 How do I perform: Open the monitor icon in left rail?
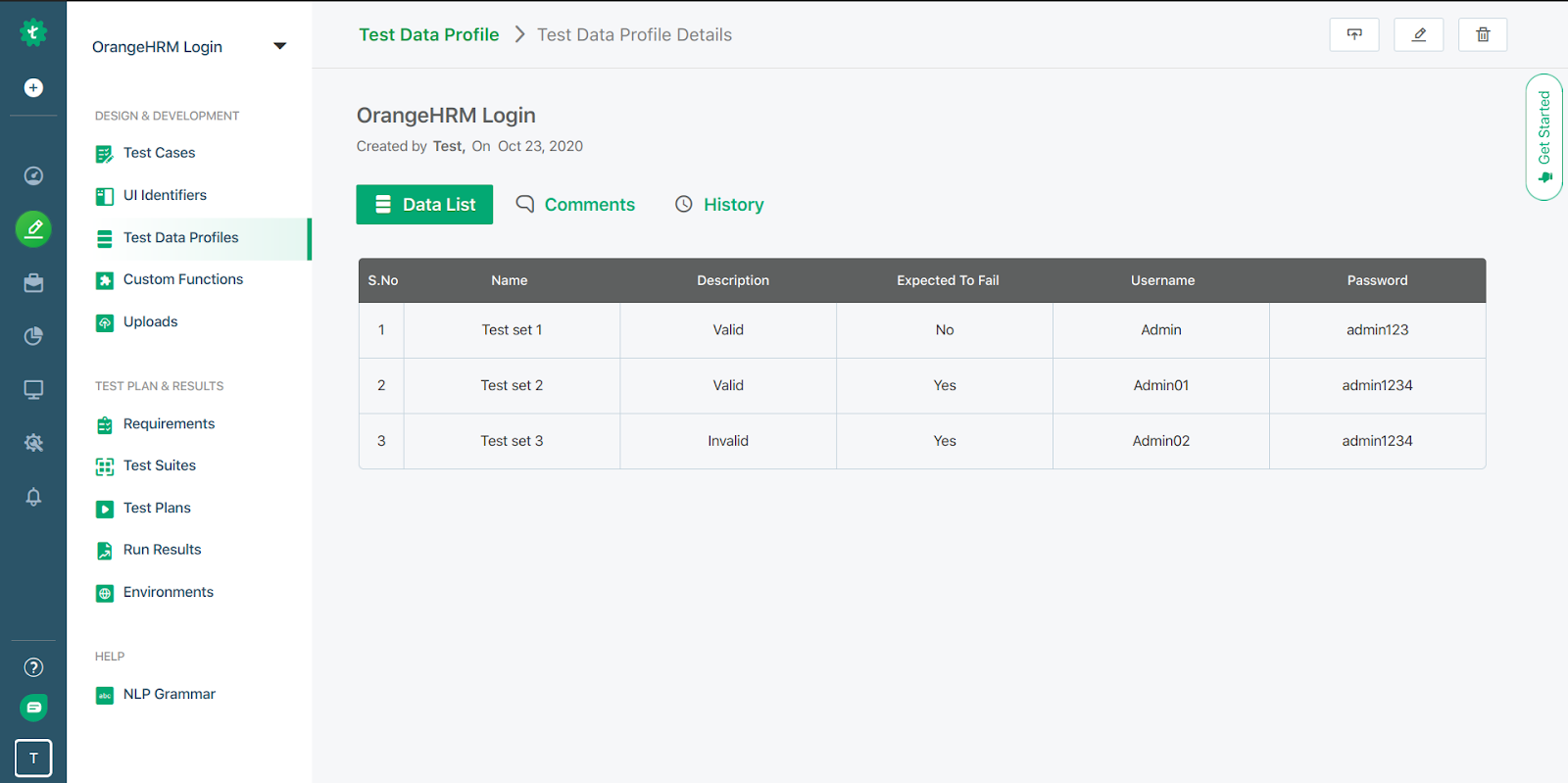tap(33, 390)
